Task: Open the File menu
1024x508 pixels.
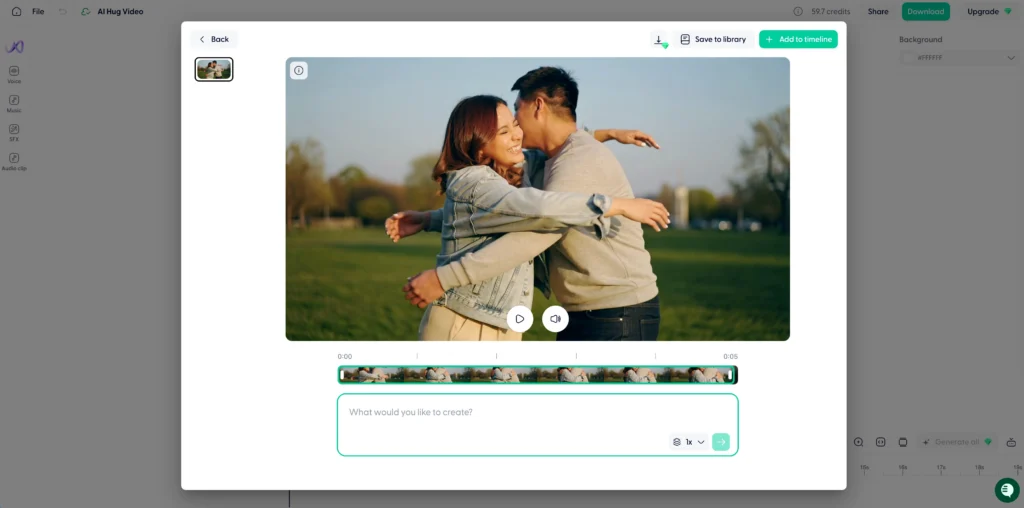Action: (38, 11)
